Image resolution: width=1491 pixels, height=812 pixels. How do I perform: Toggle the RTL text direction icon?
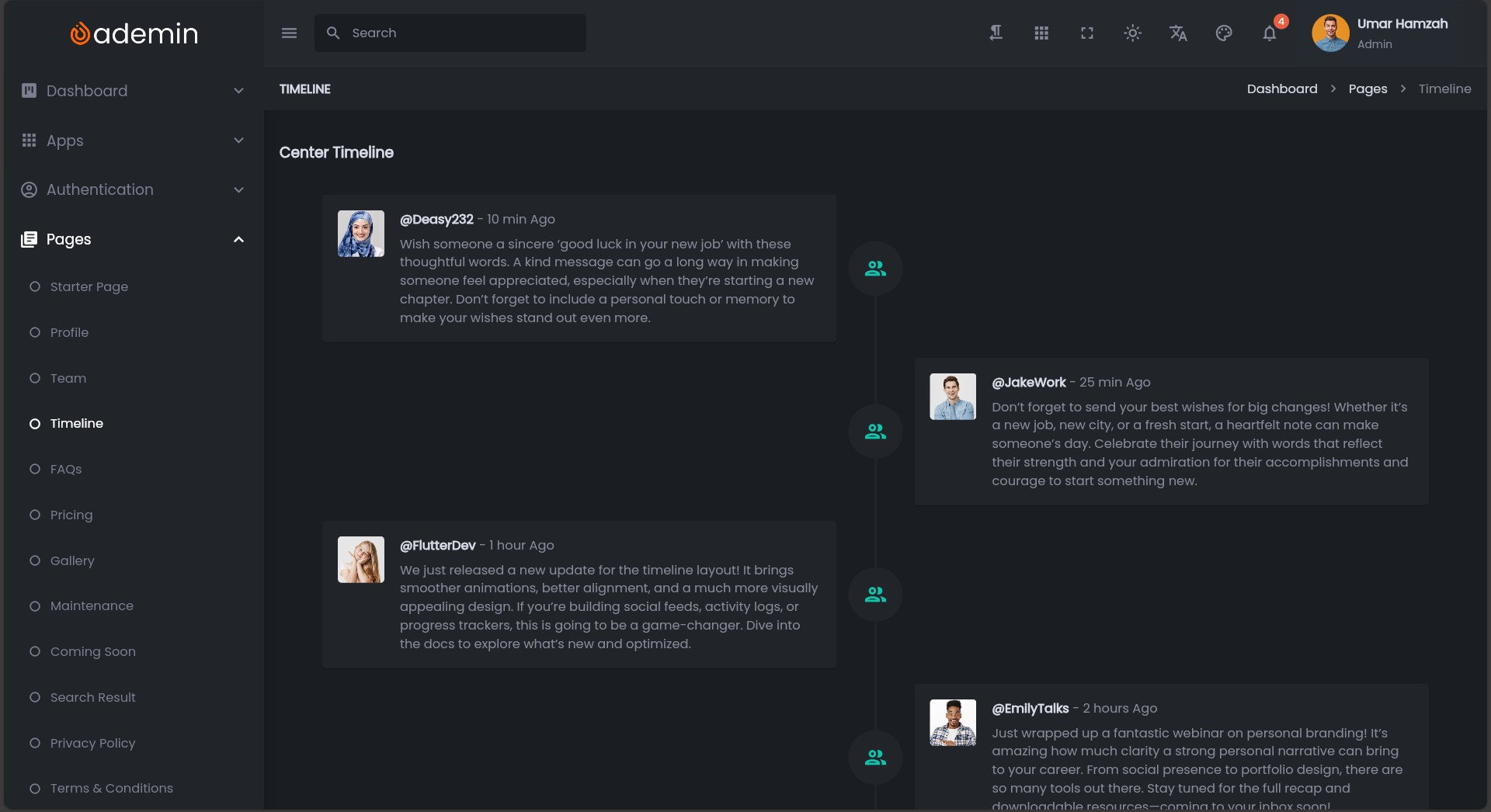(x=996, y=33)
